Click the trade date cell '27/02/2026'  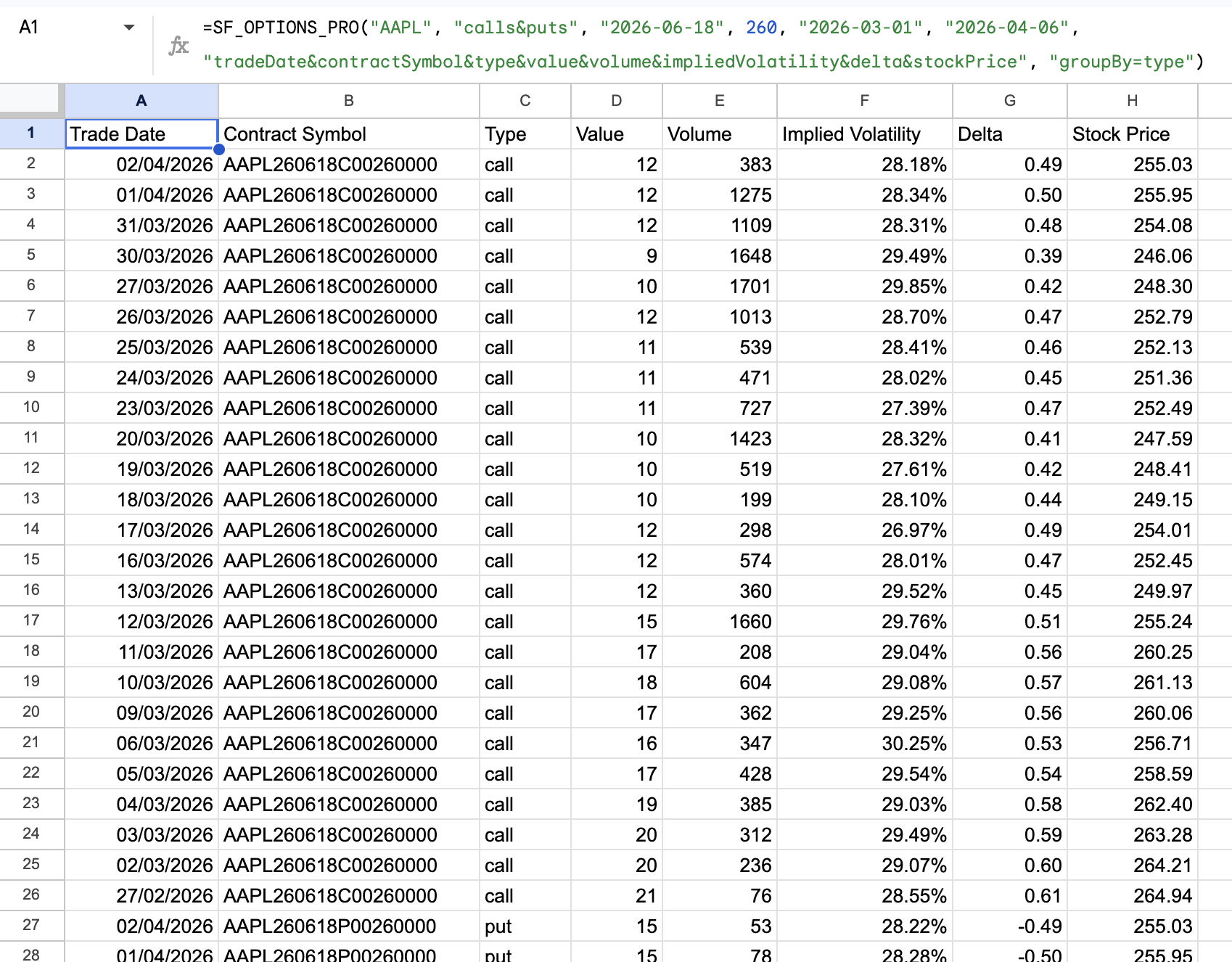(x=141, y=896)
